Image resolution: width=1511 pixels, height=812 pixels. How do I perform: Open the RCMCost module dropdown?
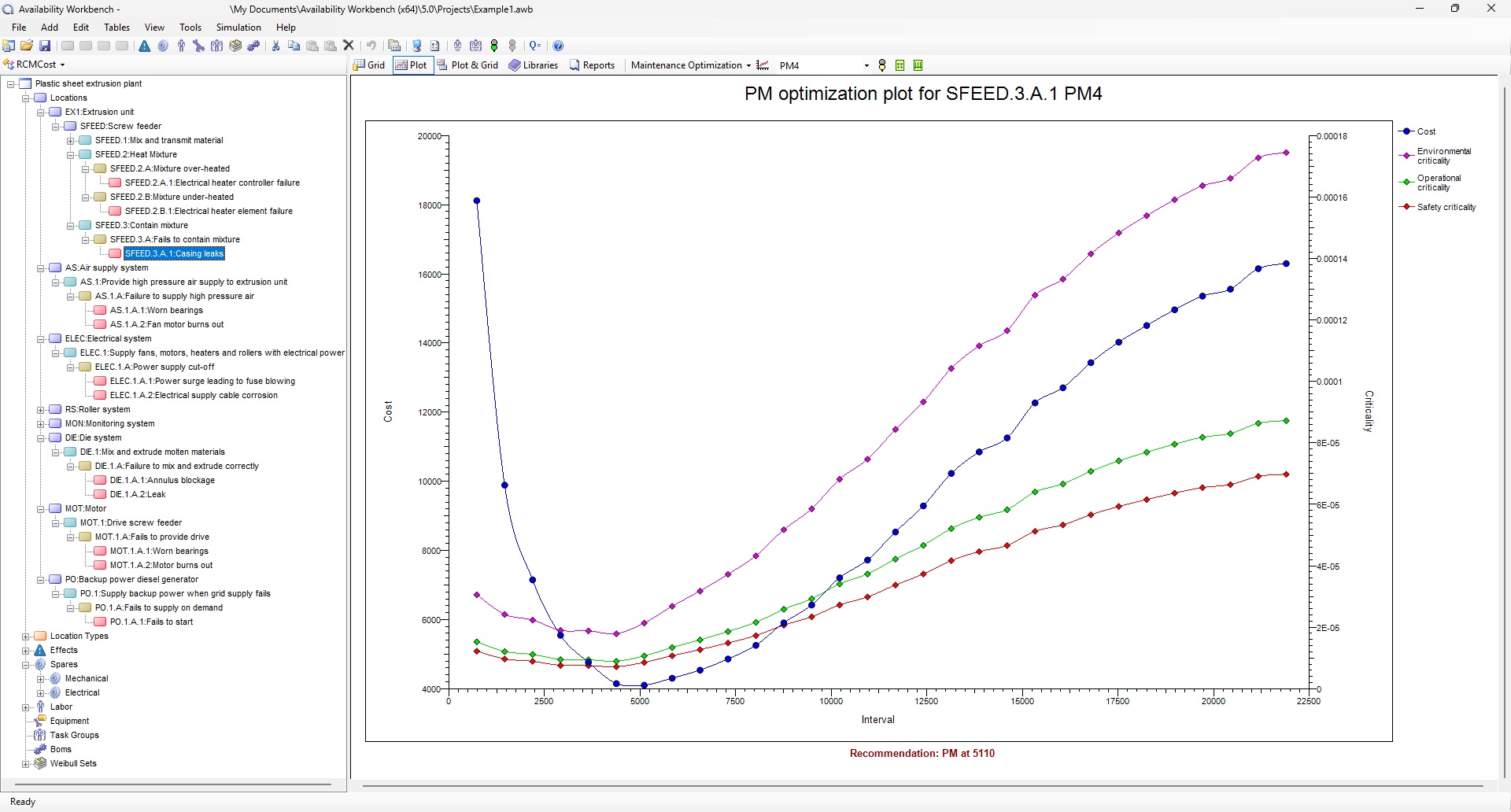pos(36,65)
